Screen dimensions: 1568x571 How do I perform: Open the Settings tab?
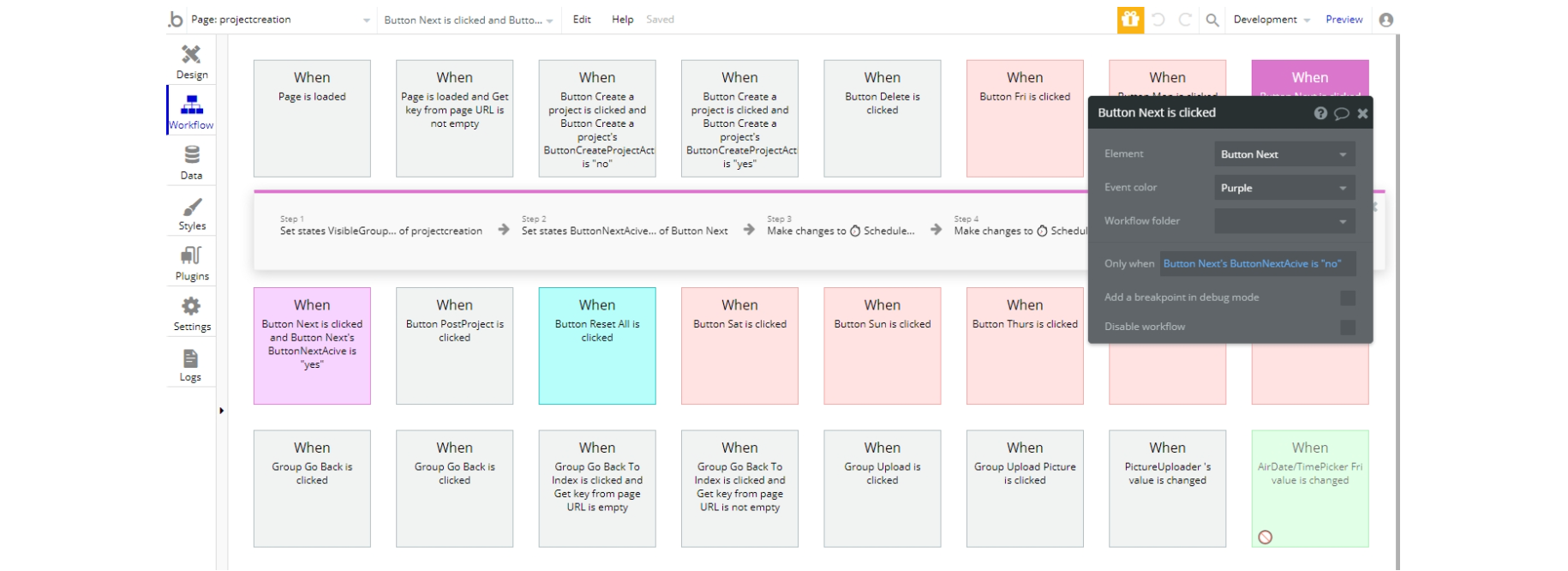tap(191, 314)
